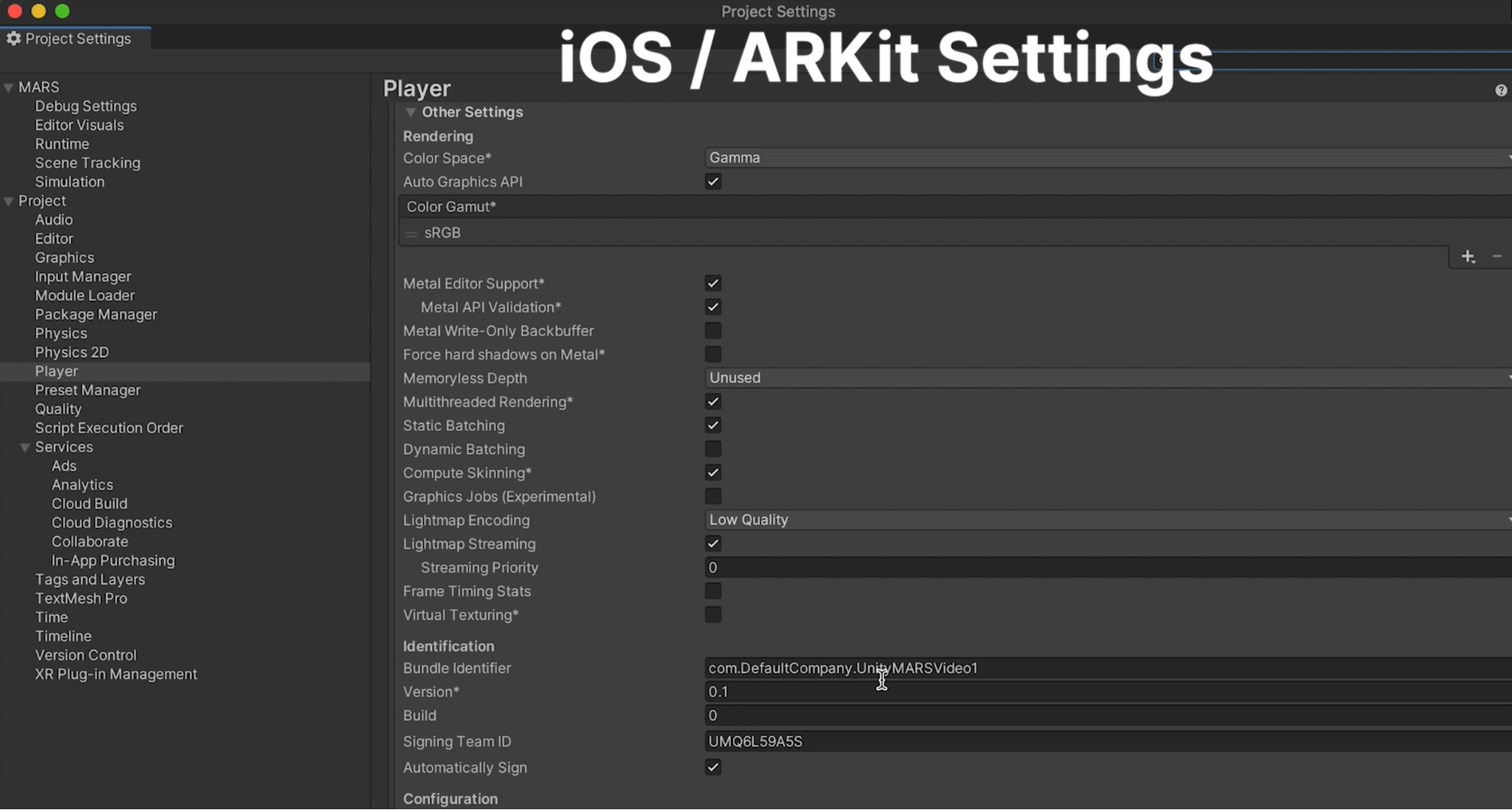Grab the sRGB list reorder handle

tap(411, 234)
